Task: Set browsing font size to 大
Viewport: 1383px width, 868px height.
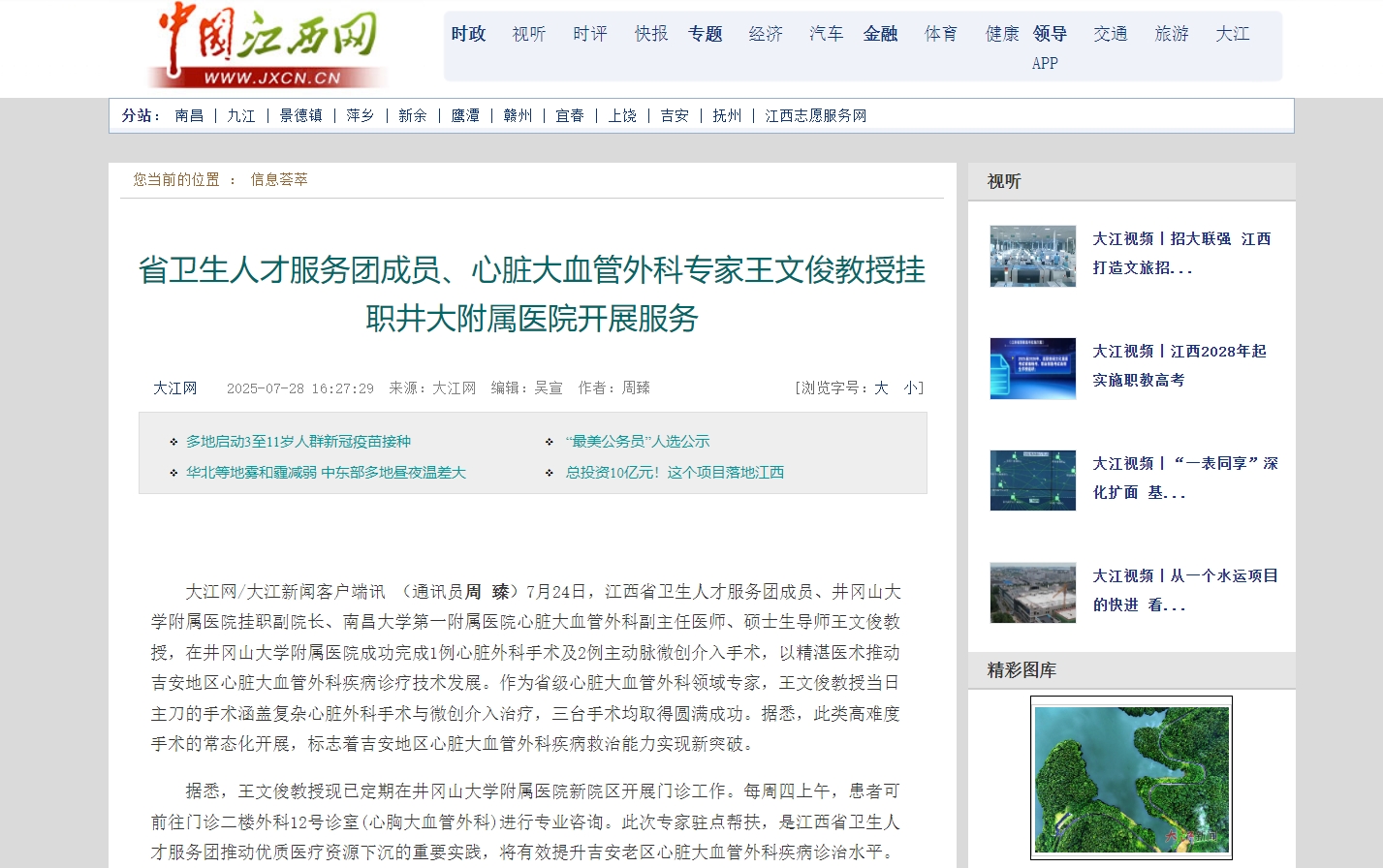Action: click(x=881, y=387)
